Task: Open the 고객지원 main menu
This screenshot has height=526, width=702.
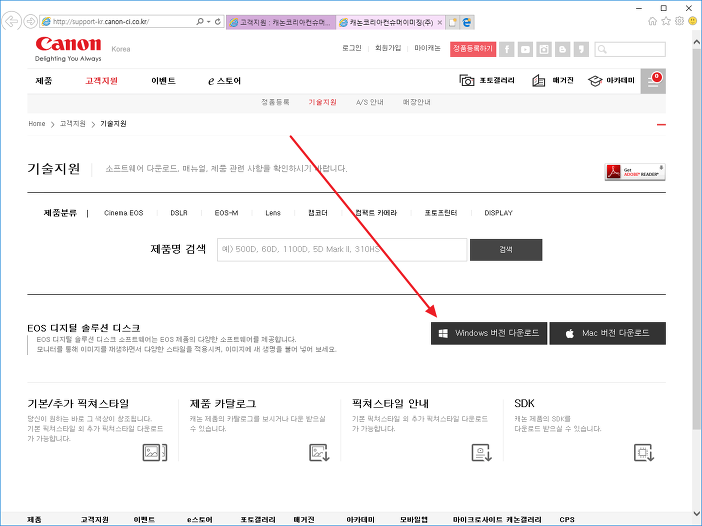Action: (102, 81)
